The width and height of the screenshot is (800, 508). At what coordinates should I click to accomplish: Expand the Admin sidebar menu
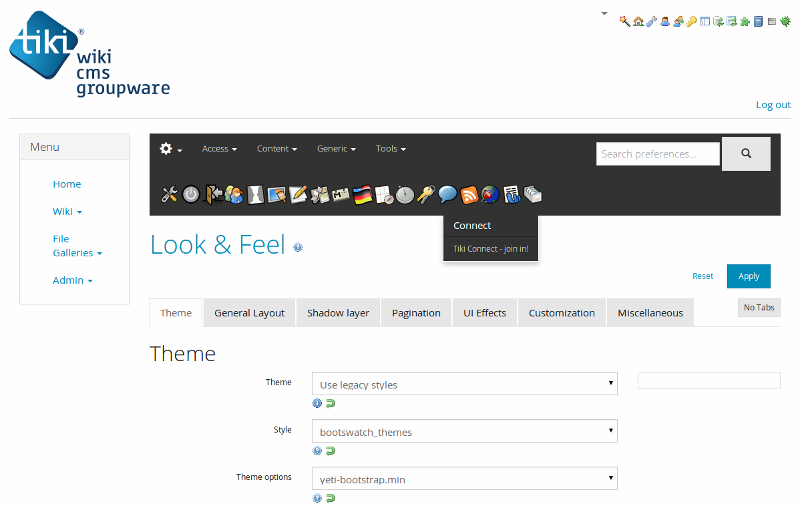click(72, 281)
